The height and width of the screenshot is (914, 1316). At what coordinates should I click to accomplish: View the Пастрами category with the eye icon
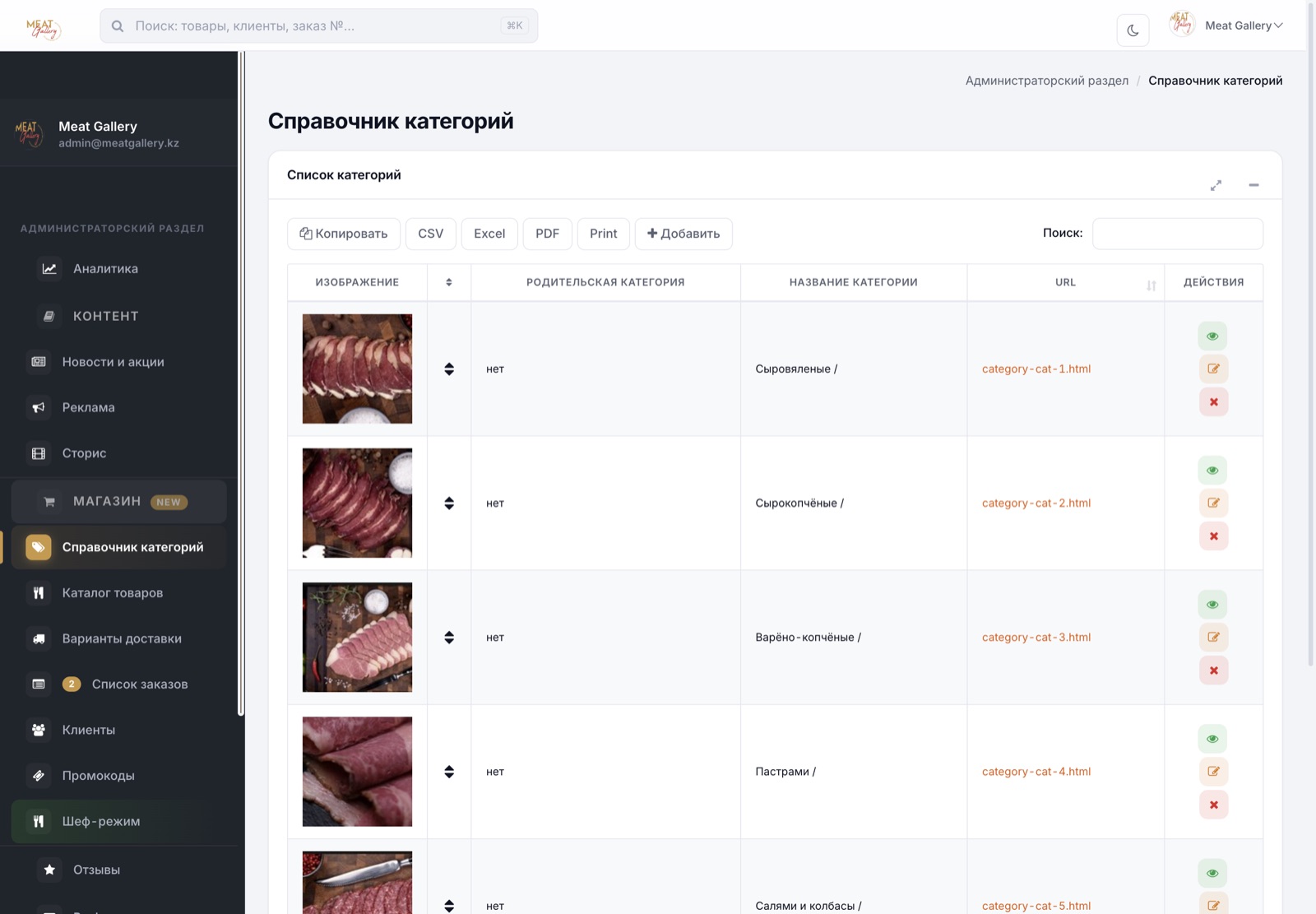tap(1213, 739)
